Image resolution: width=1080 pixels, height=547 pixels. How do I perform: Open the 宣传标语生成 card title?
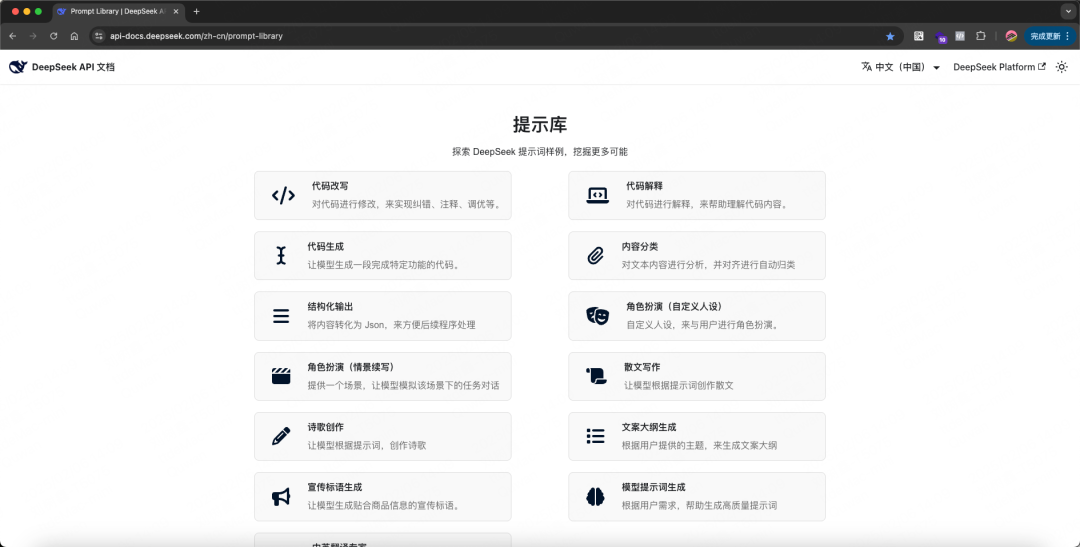pyautogui.click(x=335, y=487)
